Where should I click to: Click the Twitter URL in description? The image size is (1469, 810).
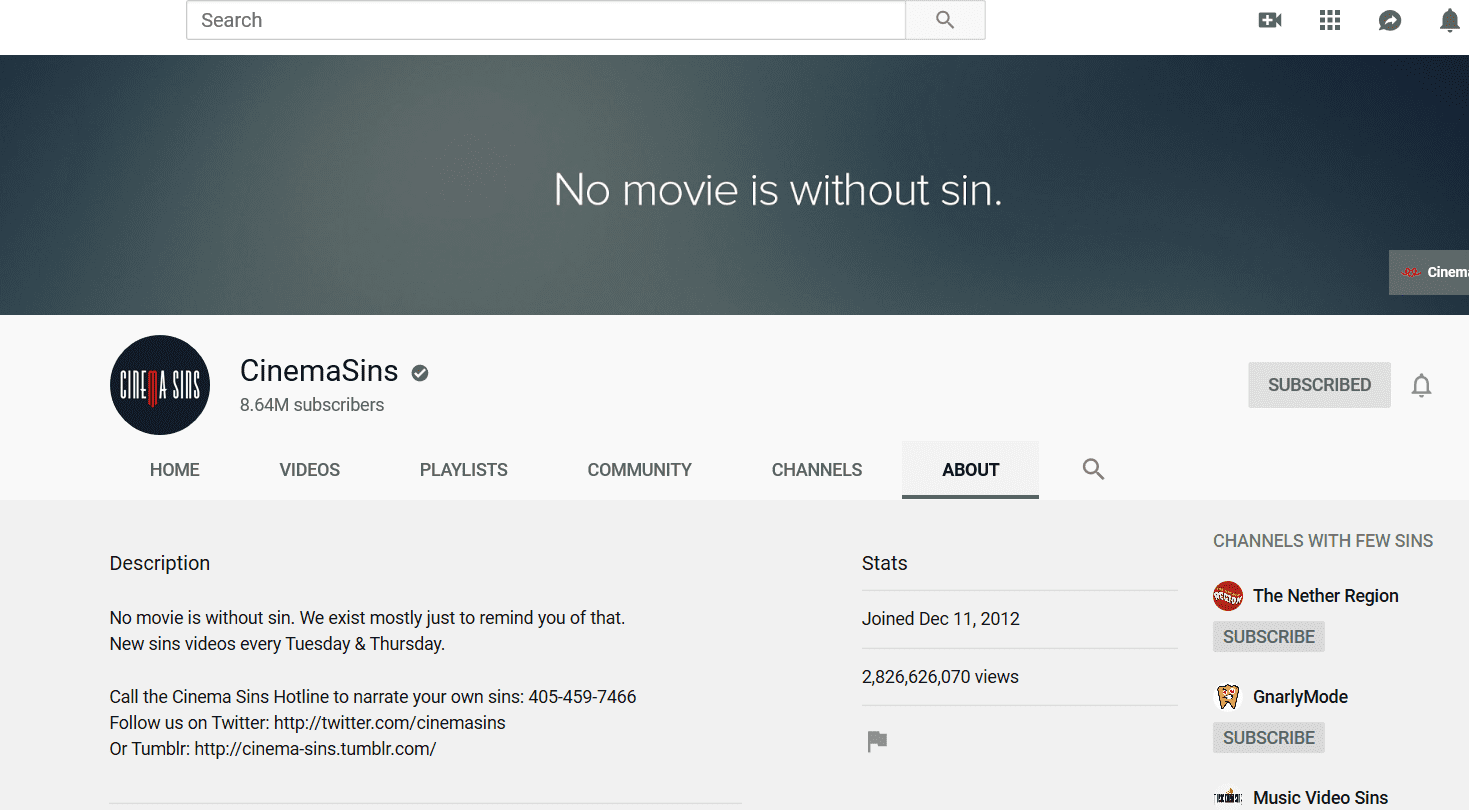coord(390,722)
